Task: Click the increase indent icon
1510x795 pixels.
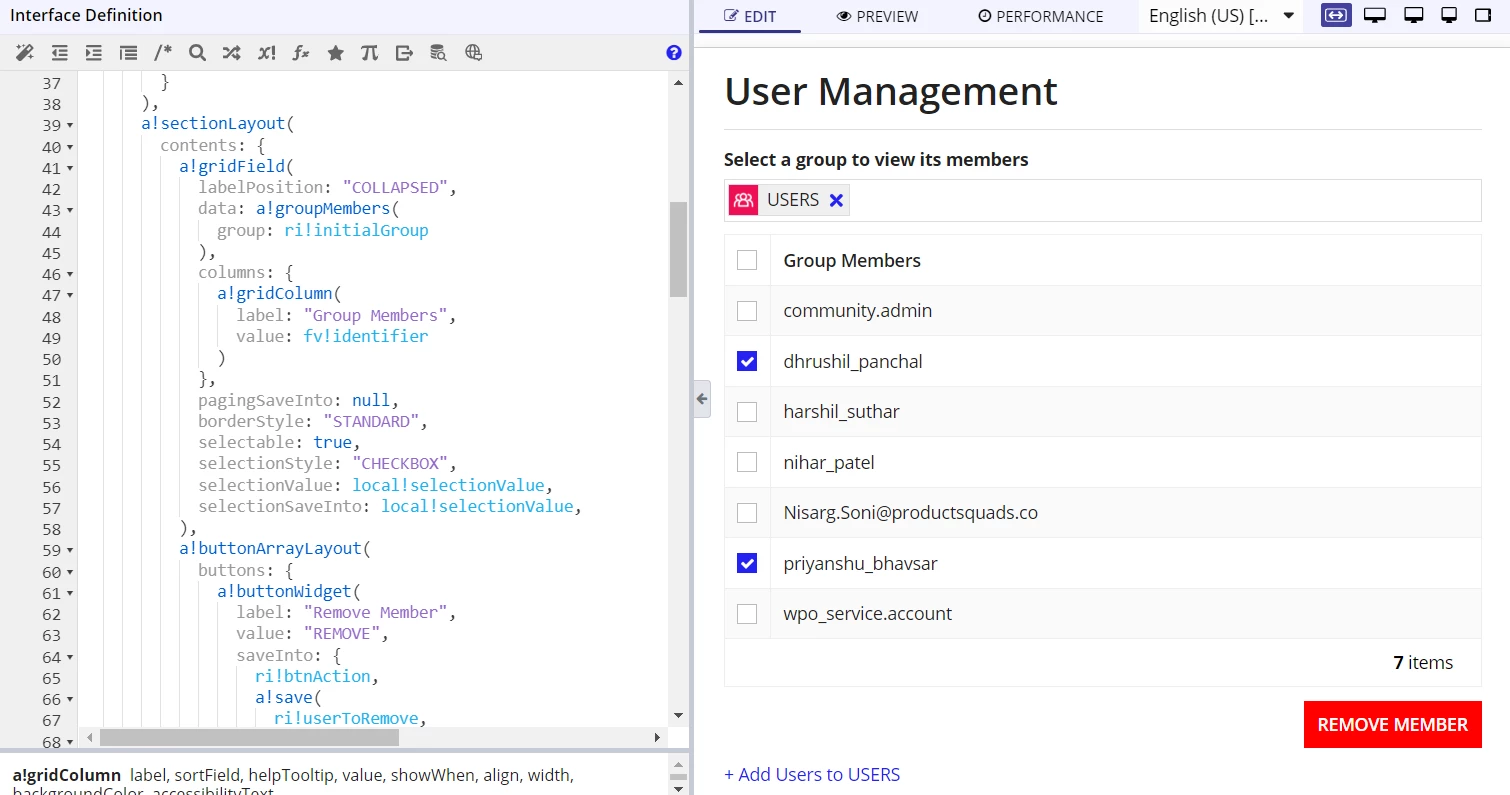Action: tap(94, 53)
